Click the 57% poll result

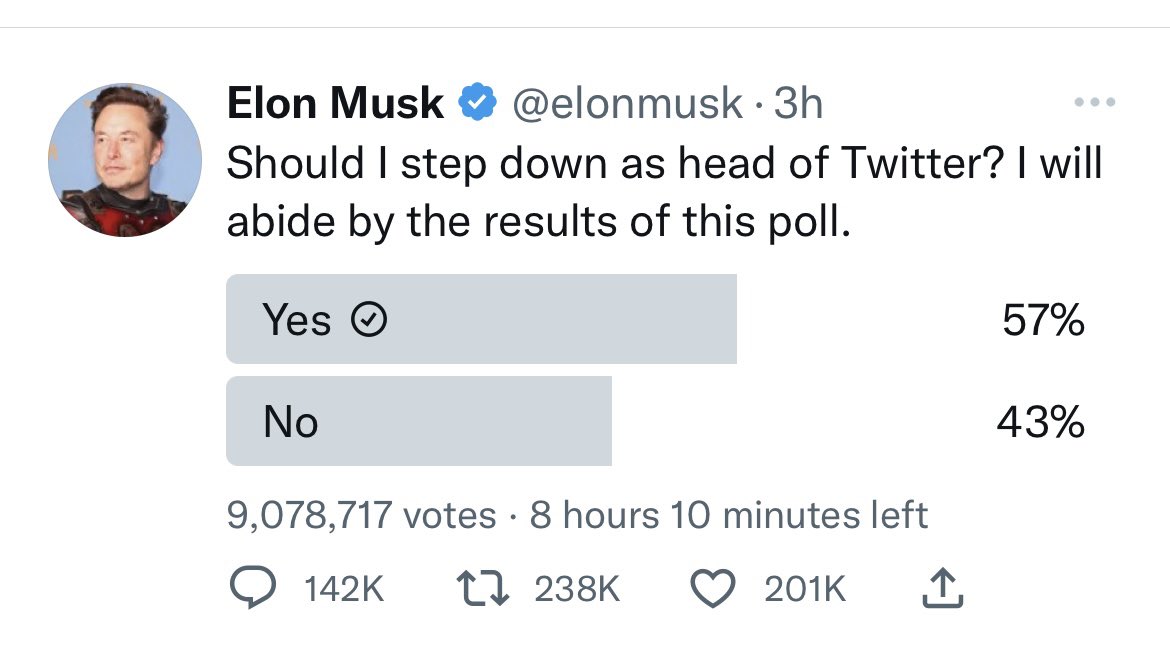pos(1043,320)
